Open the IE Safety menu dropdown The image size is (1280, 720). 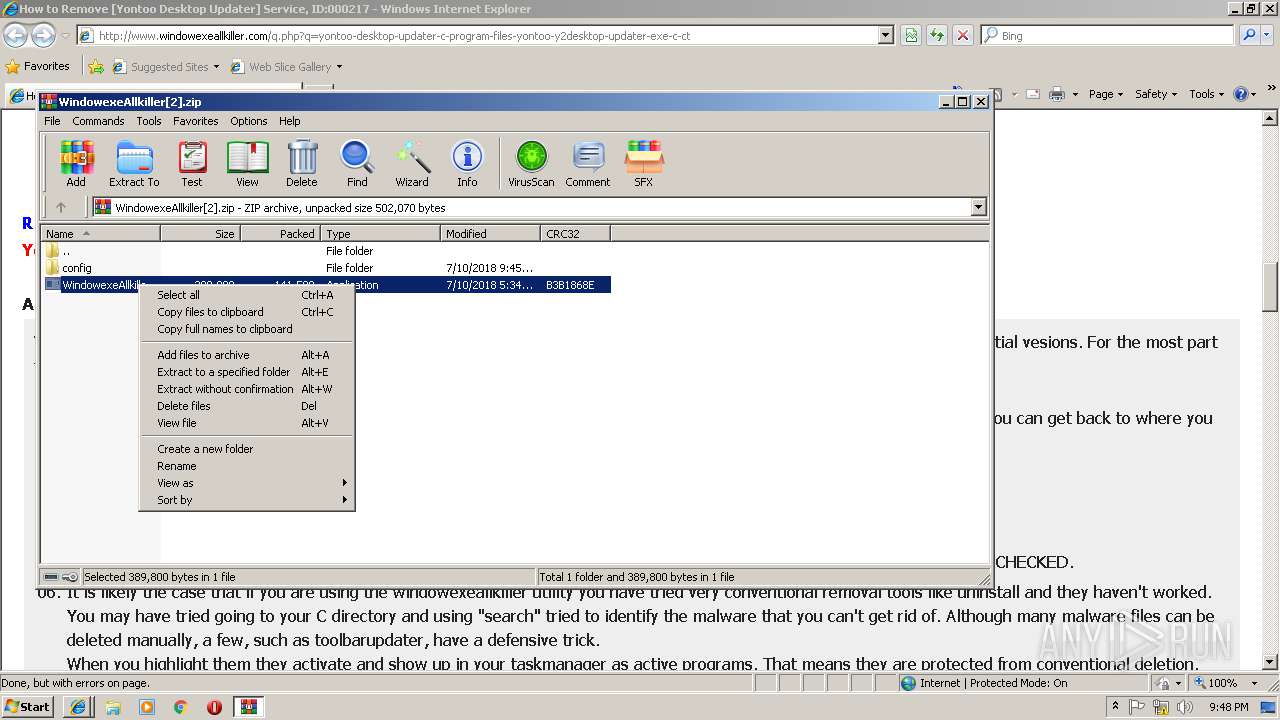point(1157,94)
